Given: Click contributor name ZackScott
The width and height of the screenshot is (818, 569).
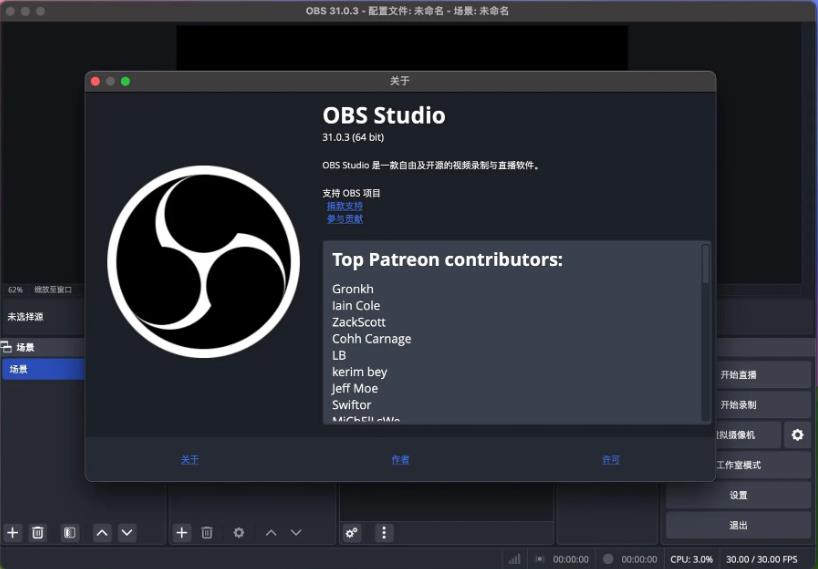Looking at the screenshot, I should point(359,322).
